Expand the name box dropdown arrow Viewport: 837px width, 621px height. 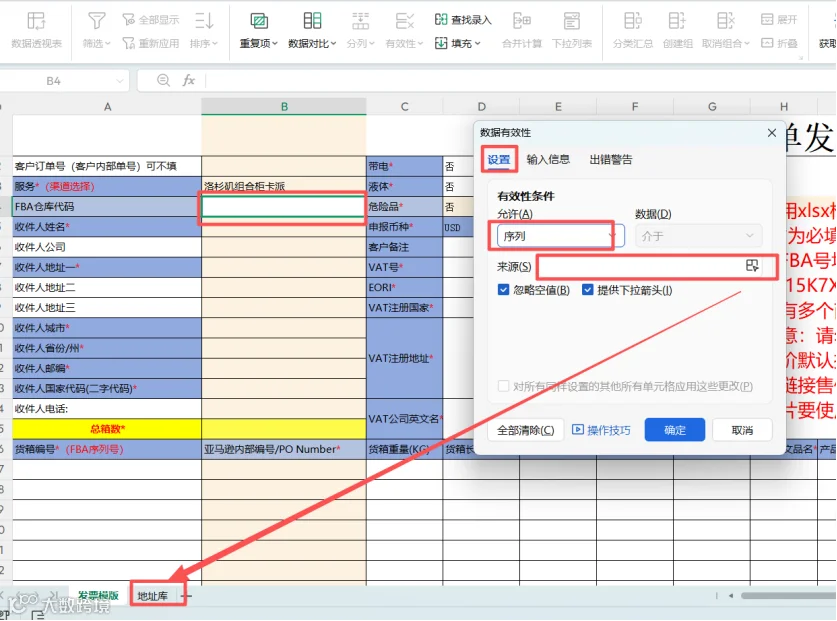[120, 81]
